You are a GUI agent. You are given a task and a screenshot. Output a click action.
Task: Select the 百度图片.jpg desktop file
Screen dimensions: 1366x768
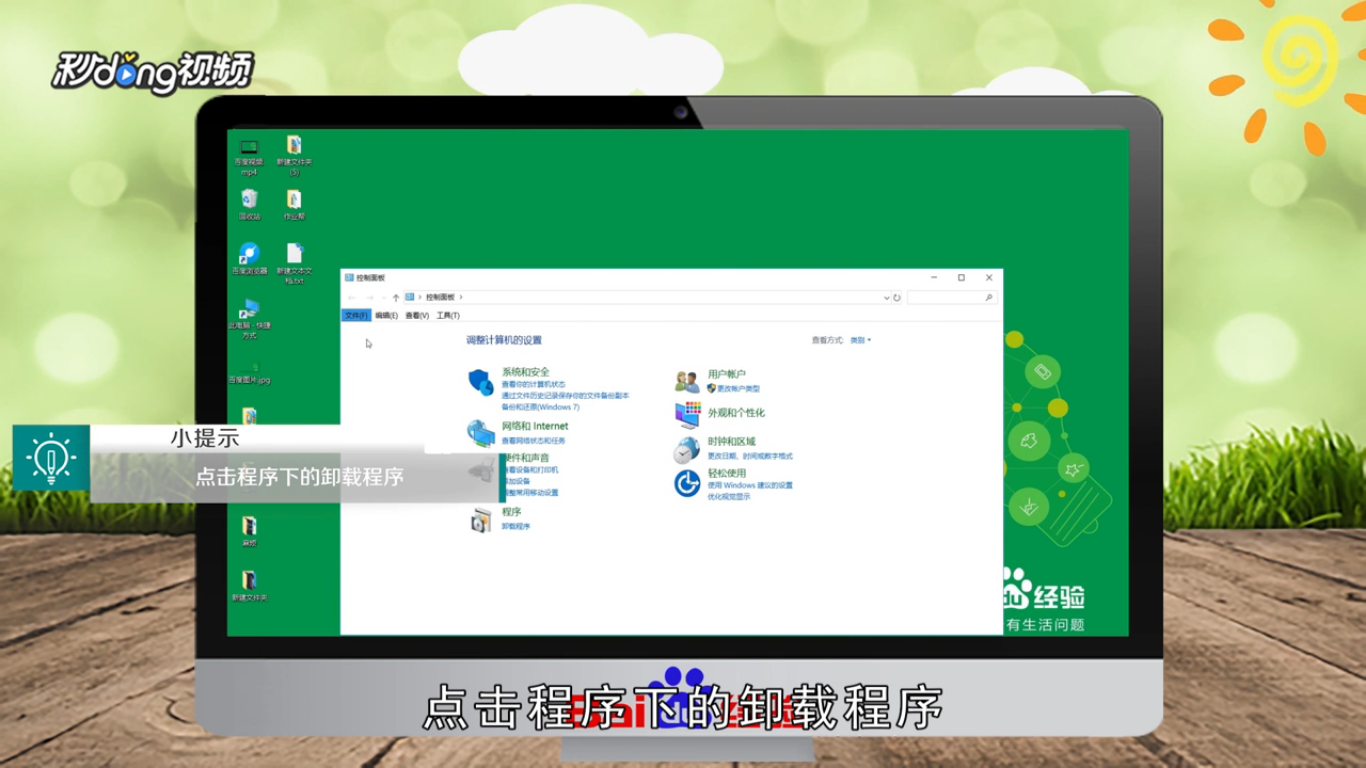249,373
